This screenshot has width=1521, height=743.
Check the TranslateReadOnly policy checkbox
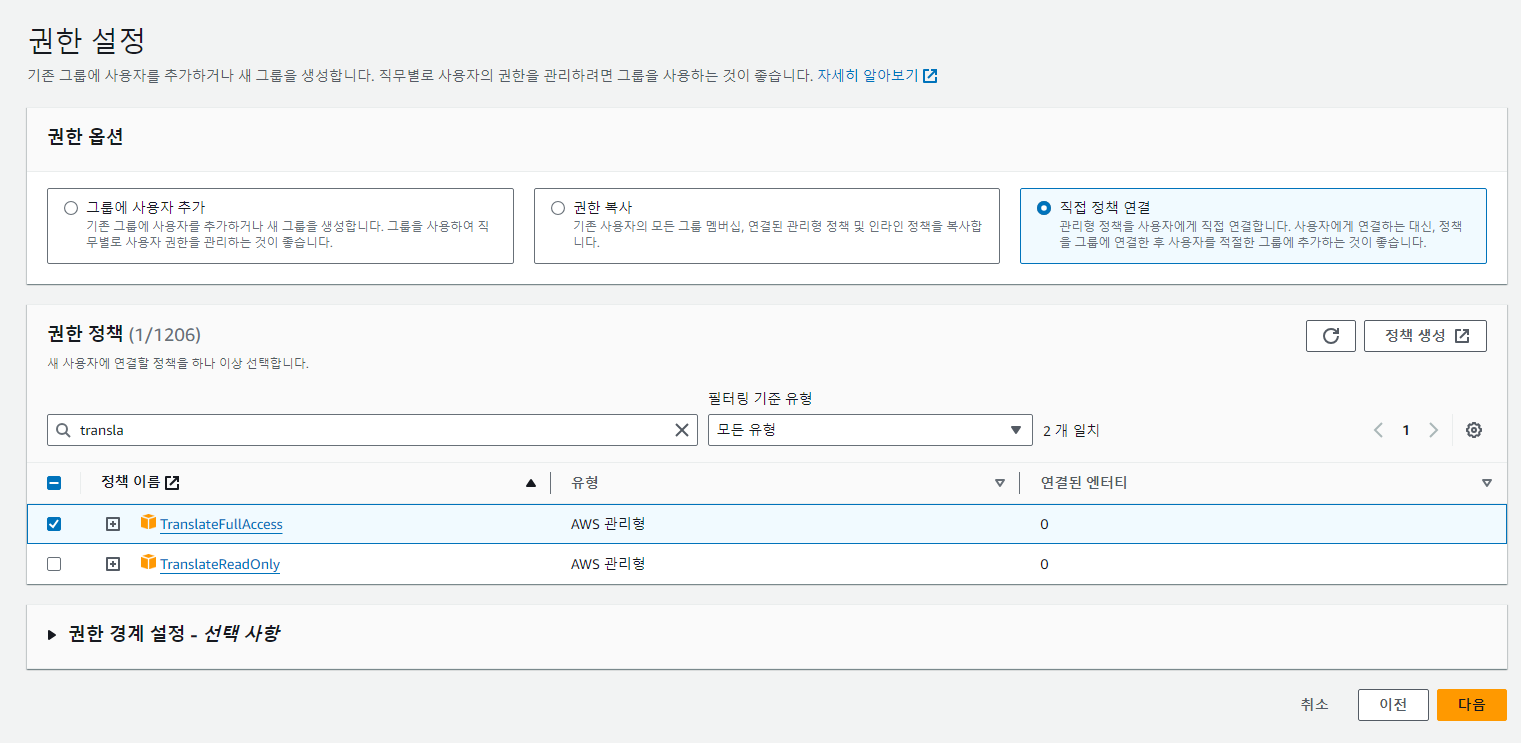coord(54,564)
